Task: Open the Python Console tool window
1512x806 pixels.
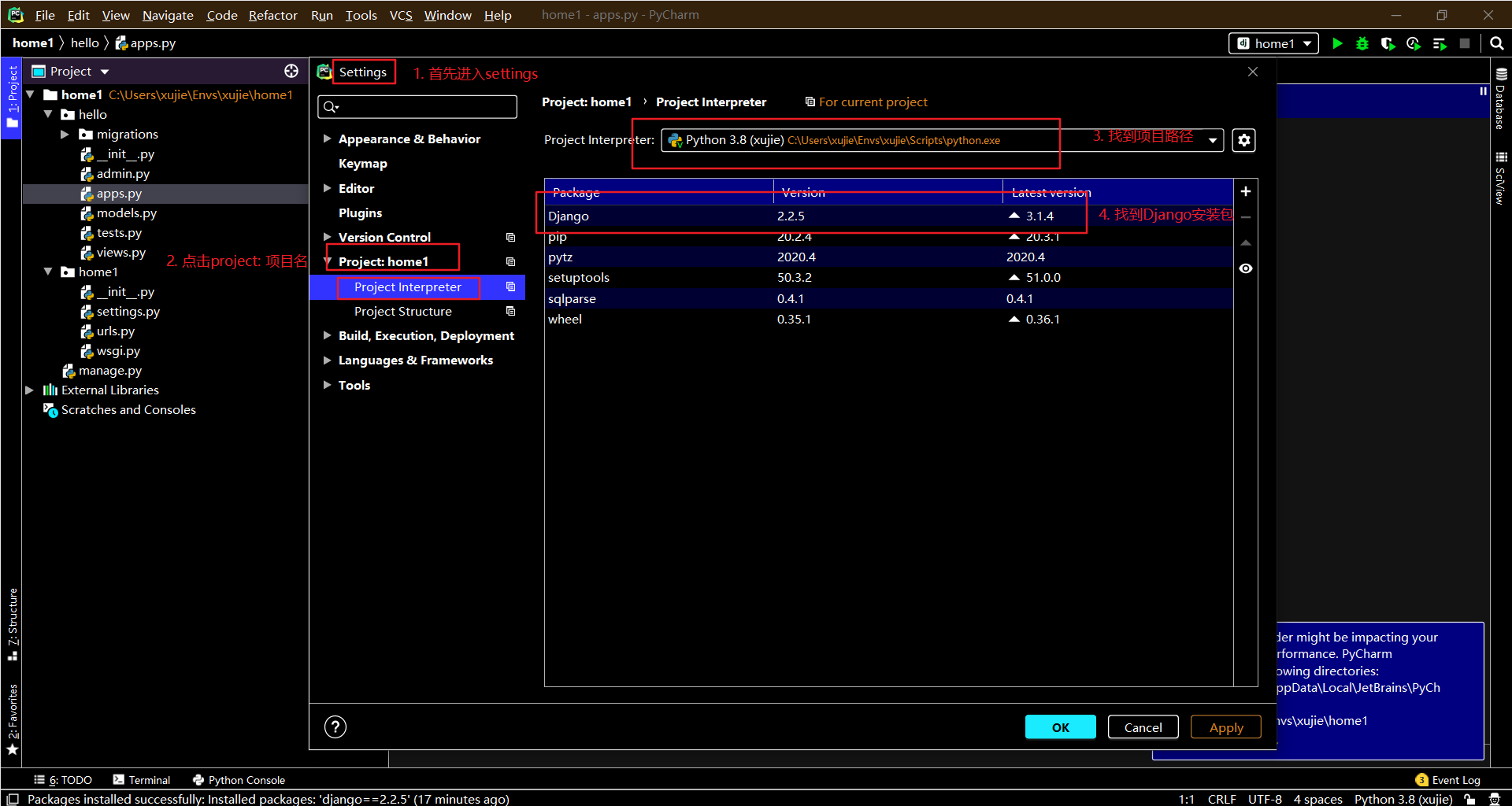Action: pyautogui.click(x=239, y=780)
